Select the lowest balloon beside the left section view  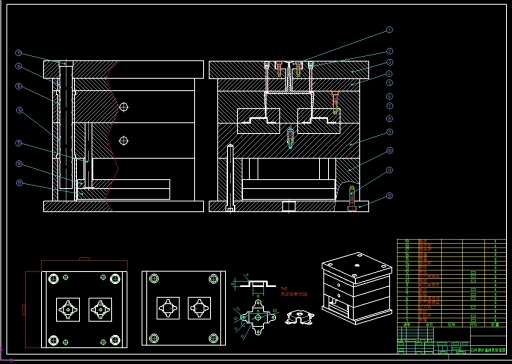[x=19, y=183]
